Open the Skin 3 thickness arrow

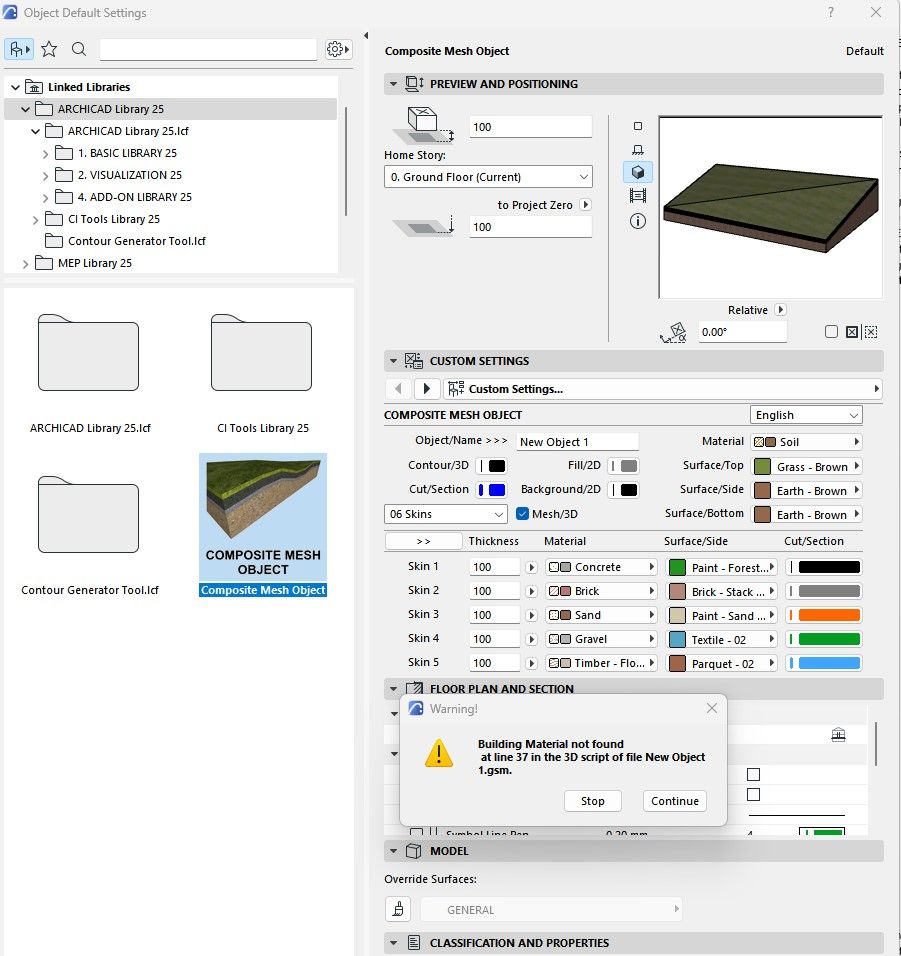click(531, 615)
